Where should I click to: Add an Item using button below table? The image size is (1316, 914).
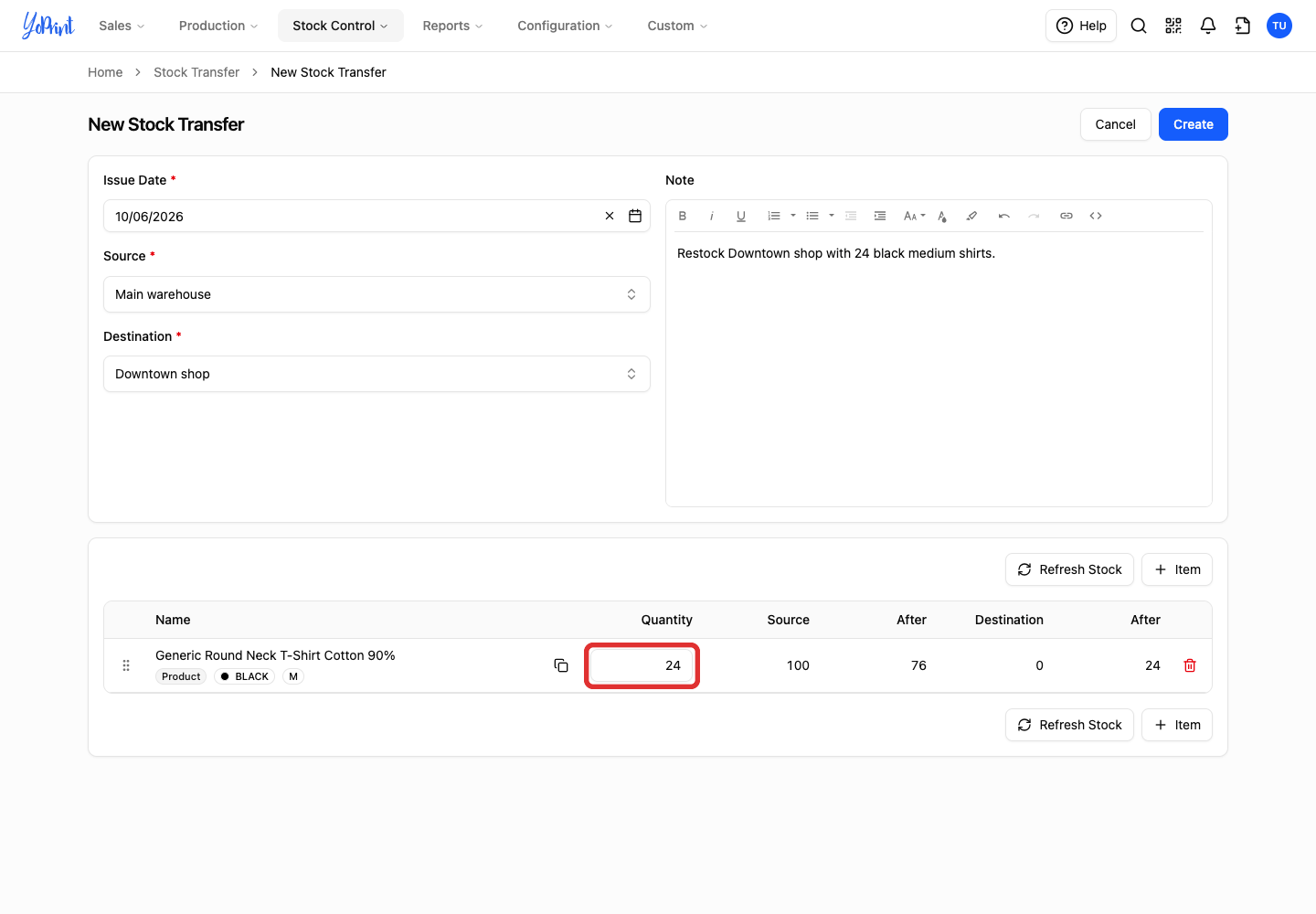[x=1177, y=725]
